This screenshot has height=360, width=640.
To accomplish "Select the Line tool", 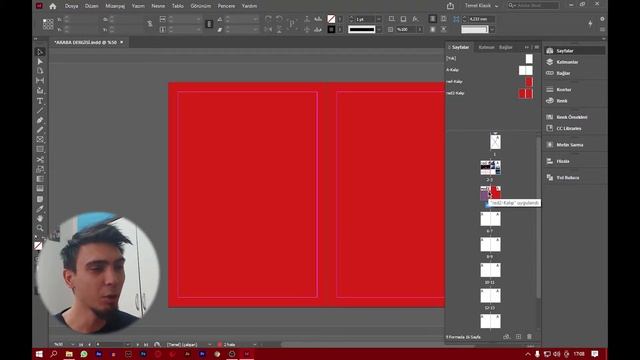I will coord(40,111).
